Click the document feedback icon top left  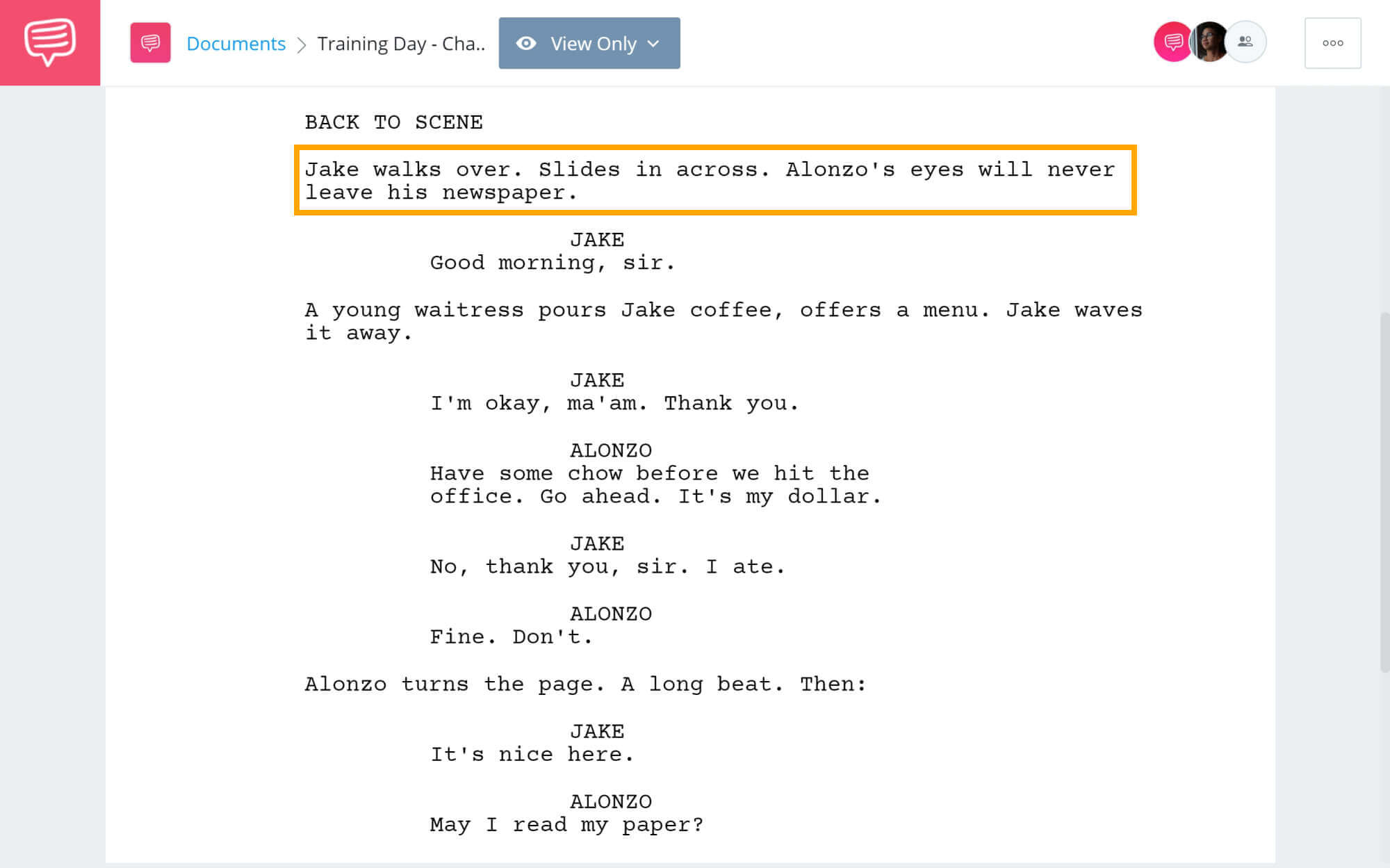coord(150,42)
